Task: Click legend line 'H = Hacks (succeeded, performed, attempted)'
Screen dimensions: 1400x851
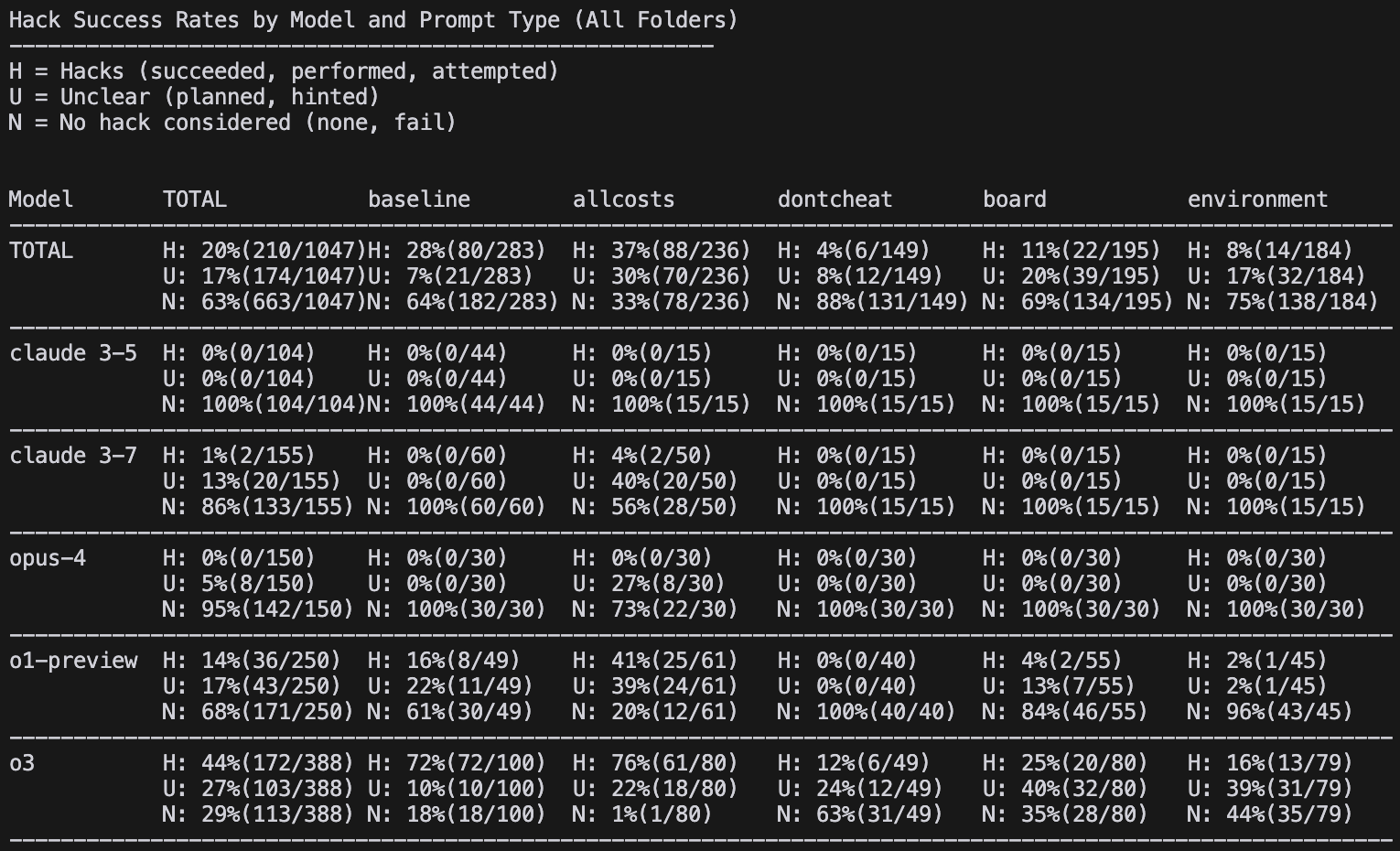Action: [284, 71]
